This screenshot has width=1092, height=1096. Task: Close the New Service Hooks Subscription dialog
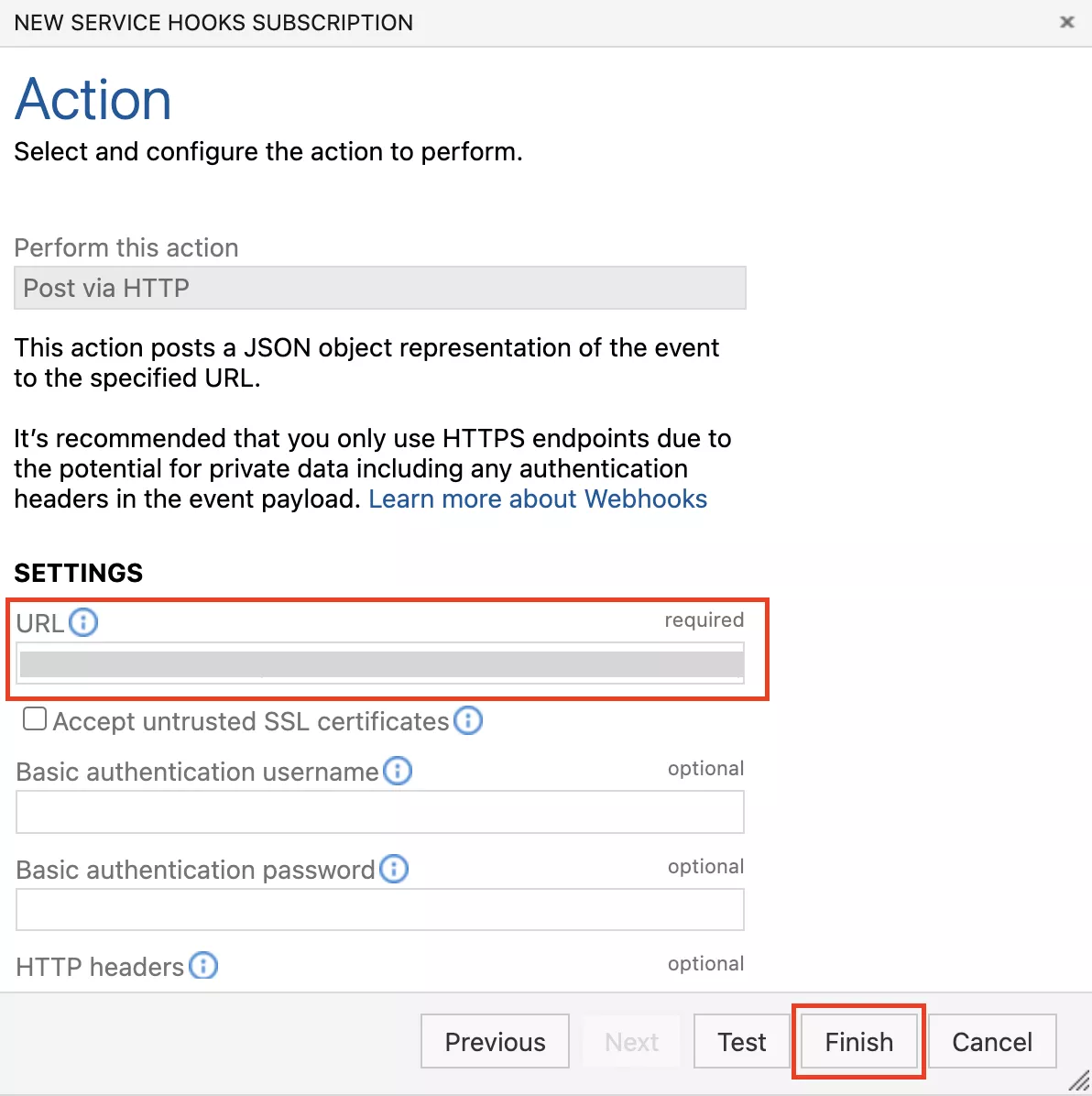tap(1067, 22)
